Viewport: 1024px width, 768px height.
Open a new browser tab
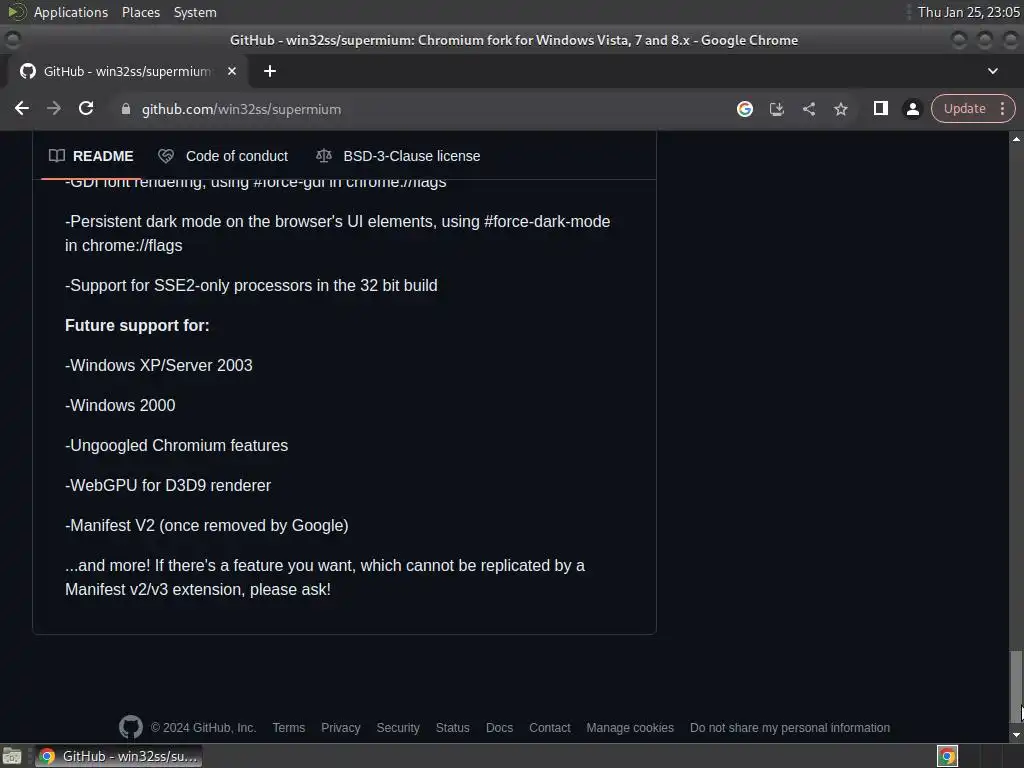pyautogui.click(x=270, y=71)
